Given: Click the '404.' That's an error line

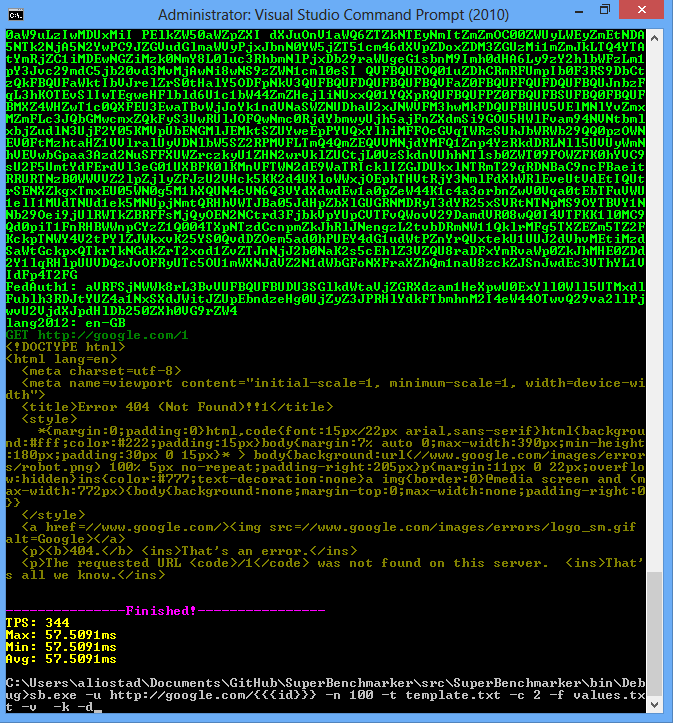Looking at the screenshot, I should 189,551.
